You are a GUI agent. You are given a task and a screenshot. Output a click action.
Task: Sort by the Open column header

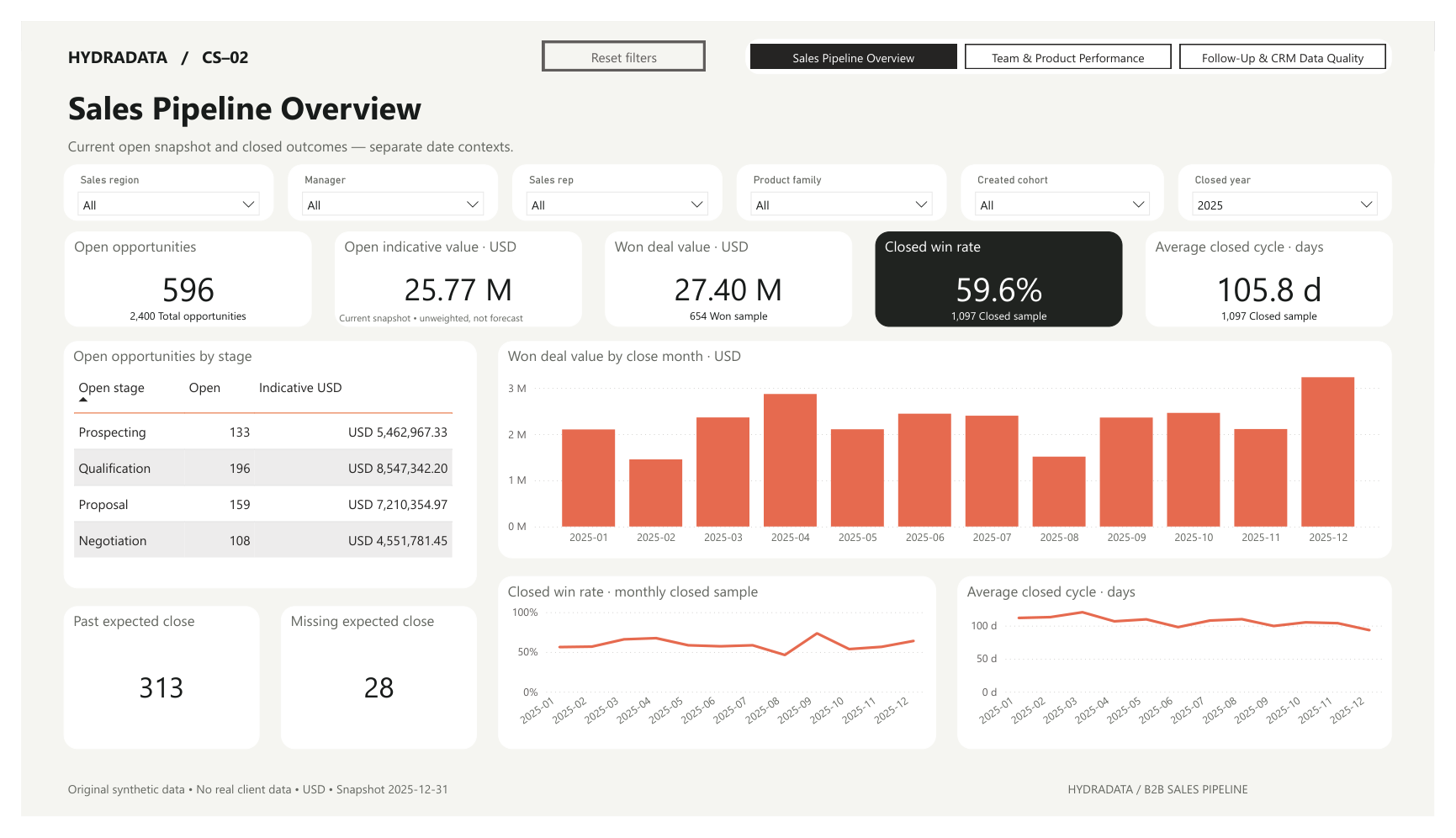[204, 388]
